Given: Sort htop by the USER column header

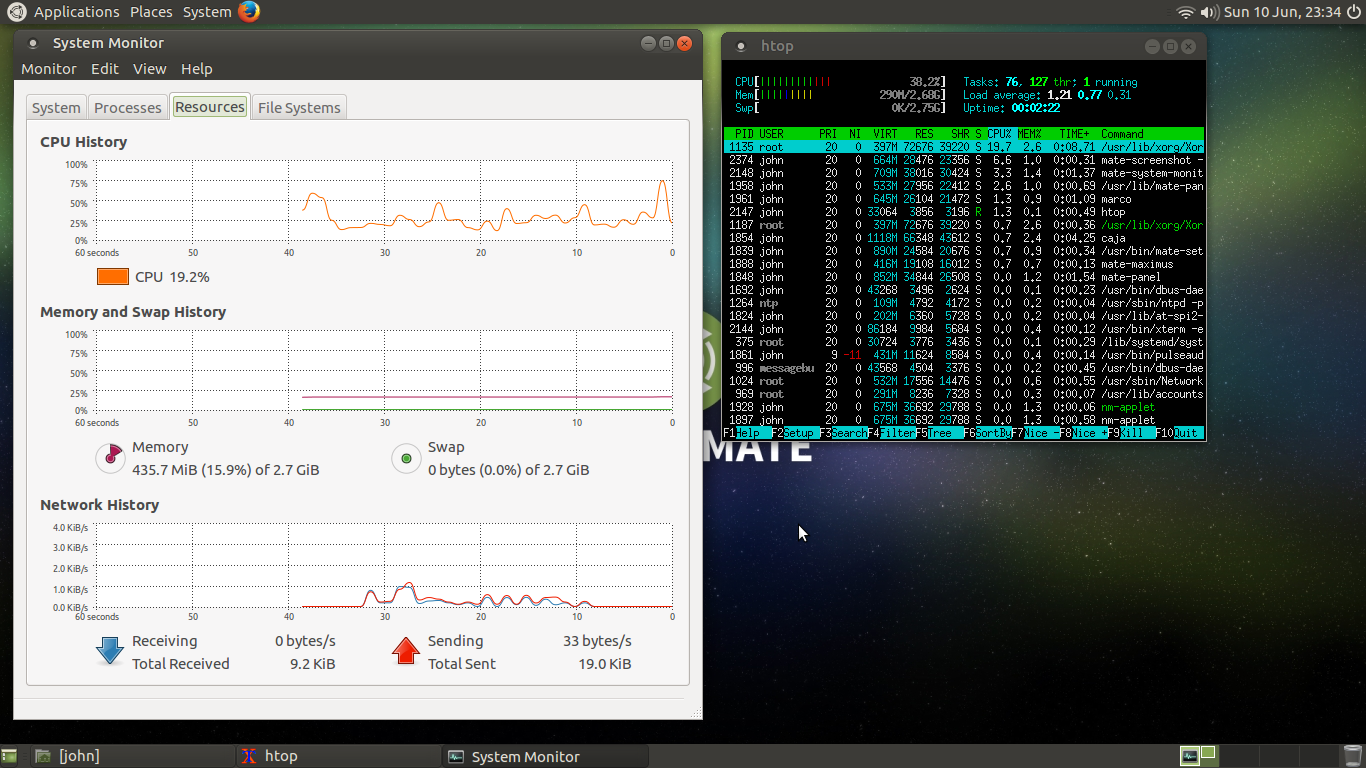Looking at the screenshot, I should click(772, 134).
